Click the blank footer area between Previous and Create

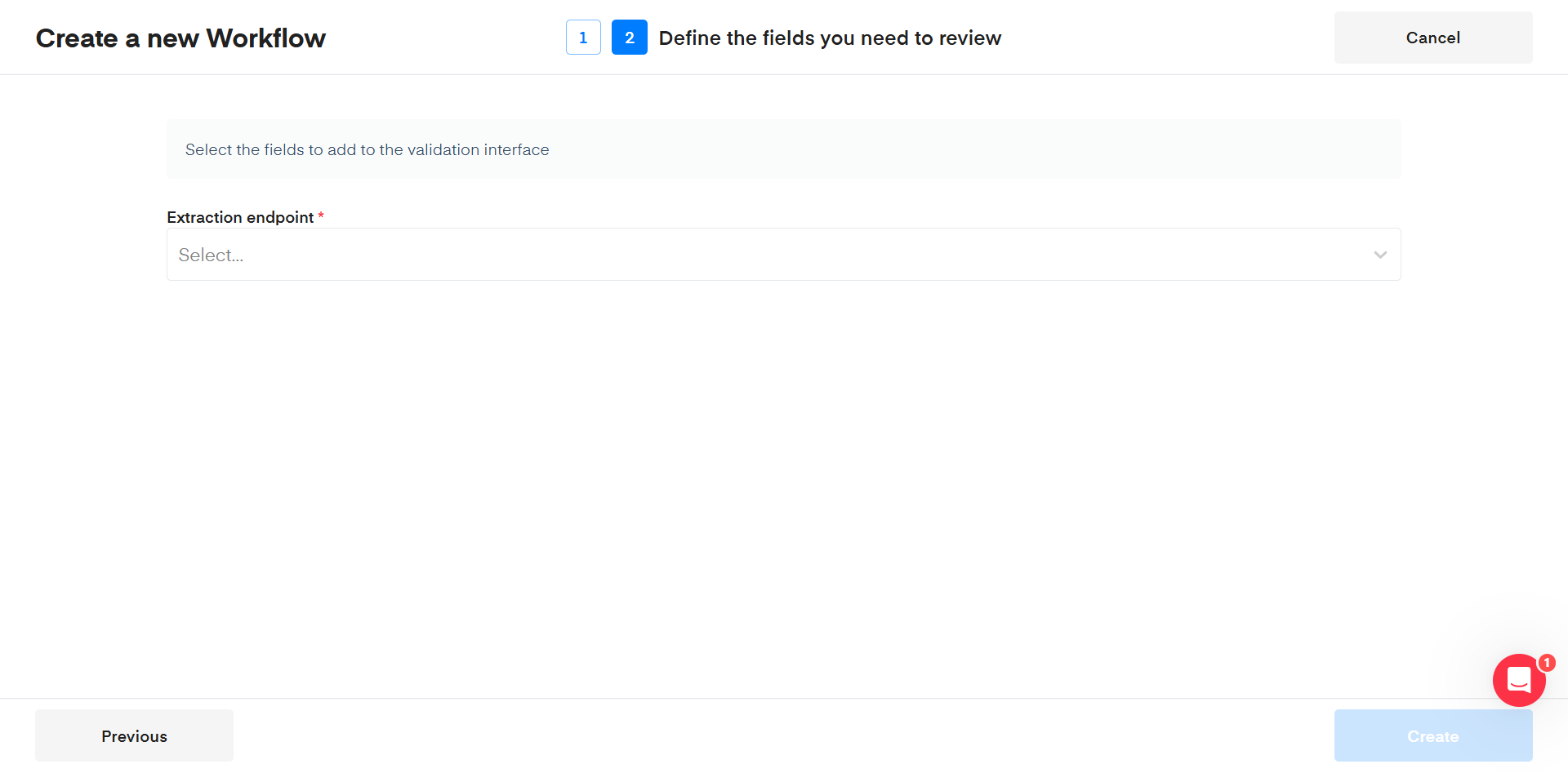(784, 735)
